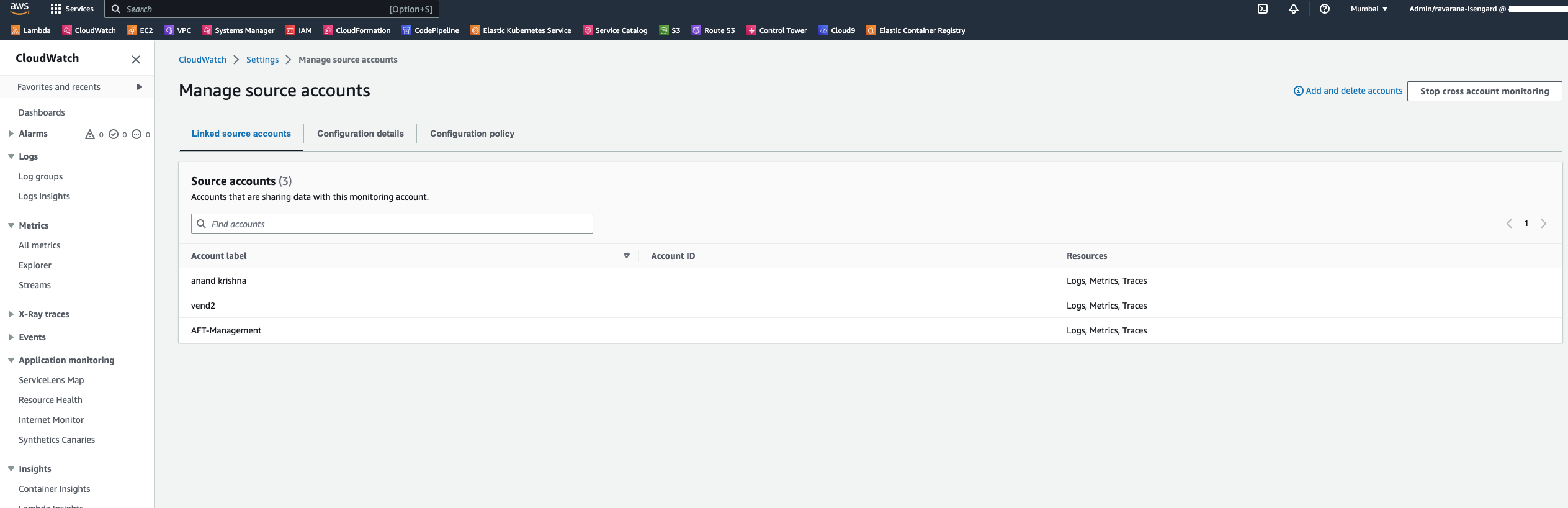Open EC2 shortcut in favorites bar

140,30
